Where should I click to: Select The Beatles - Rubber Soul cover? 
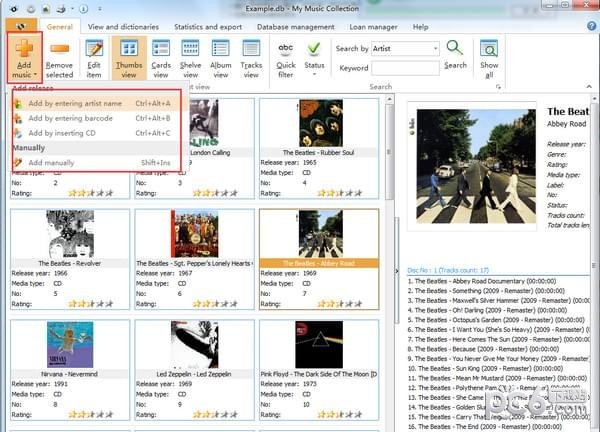tap(320, 123)
